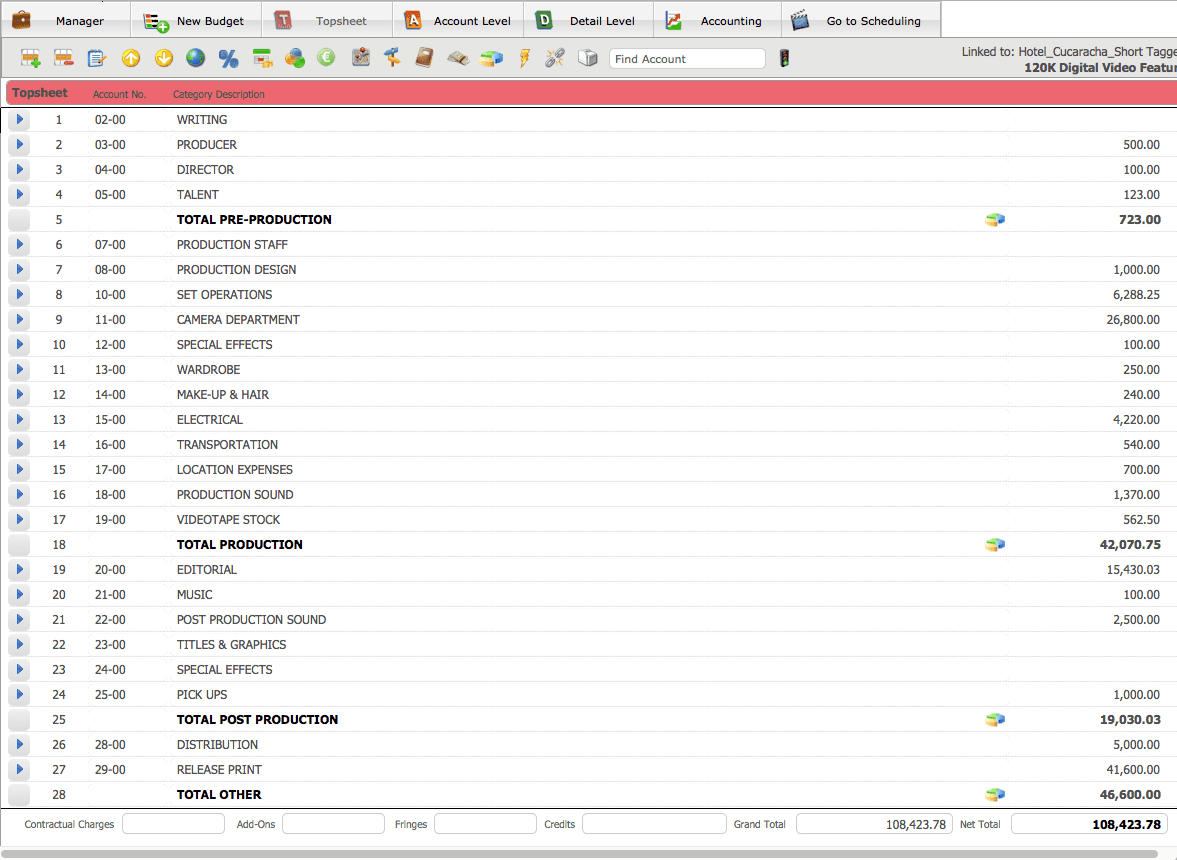1177x860 pixels.
Task: Expand the PICK UPS row
Action: tap(20, 694)
